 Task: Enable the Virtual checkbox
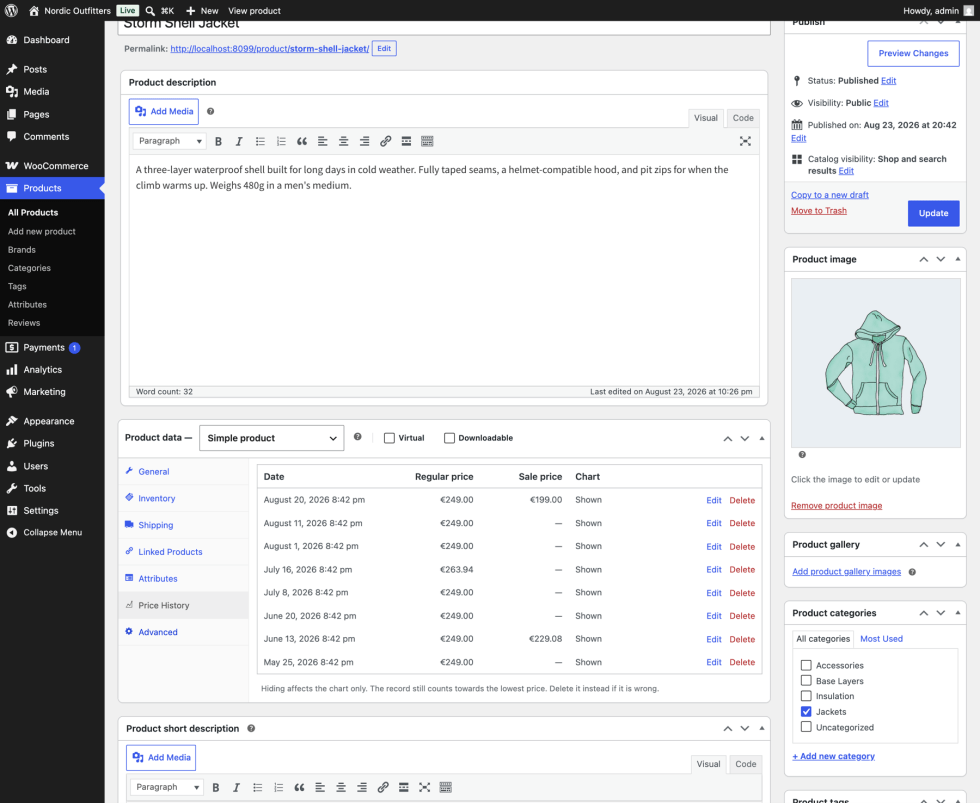pyautogui.click(x=389, y=438)
